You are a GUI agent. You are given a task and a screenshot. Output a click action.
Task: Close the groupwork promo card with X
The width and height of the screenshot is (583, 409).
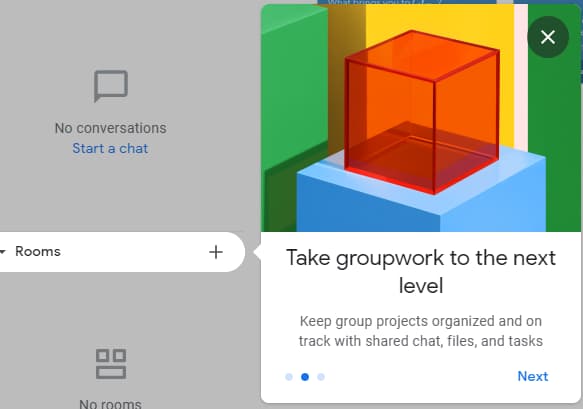point(548,37)
